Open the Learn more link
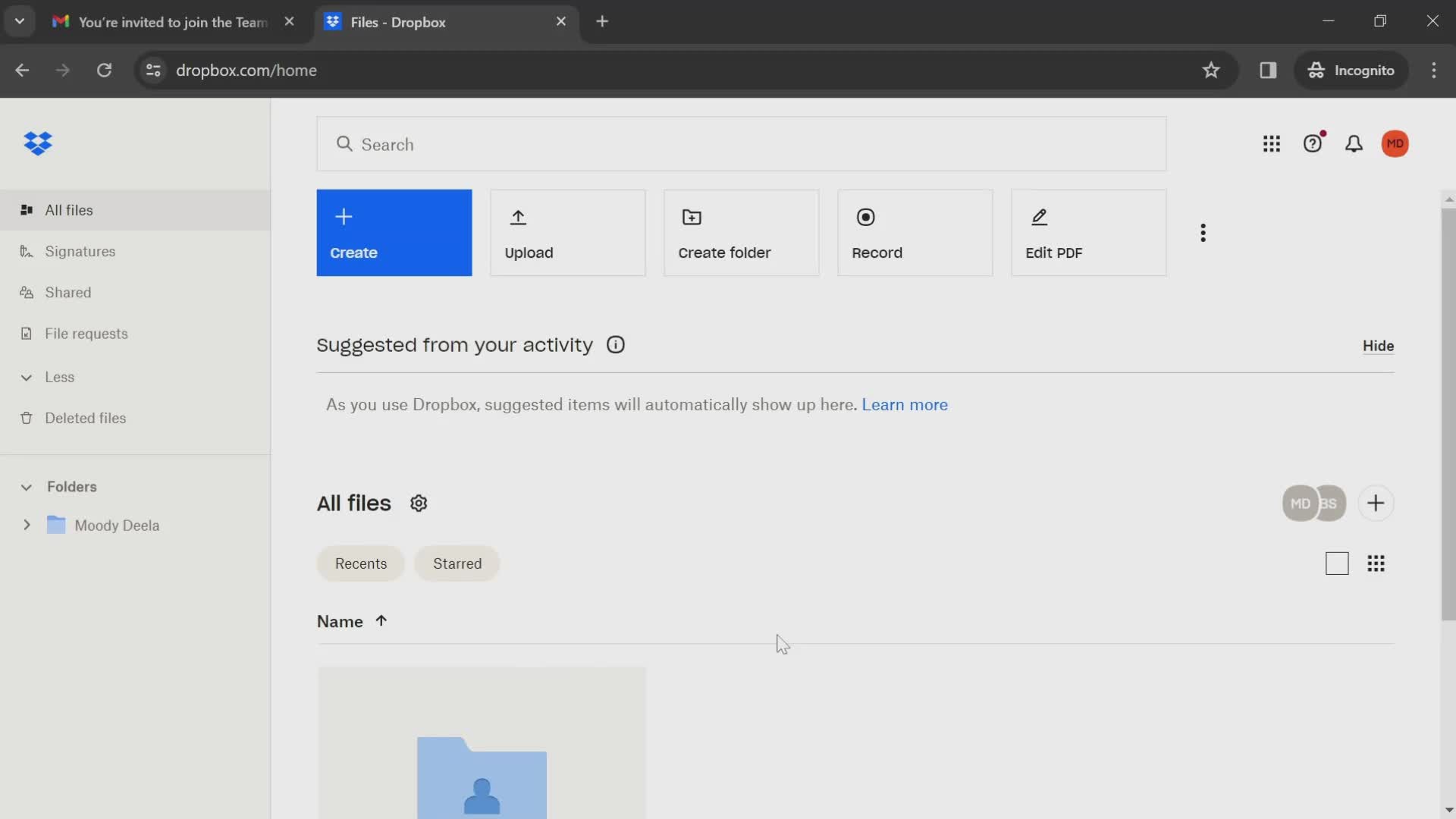 [905, 405]
